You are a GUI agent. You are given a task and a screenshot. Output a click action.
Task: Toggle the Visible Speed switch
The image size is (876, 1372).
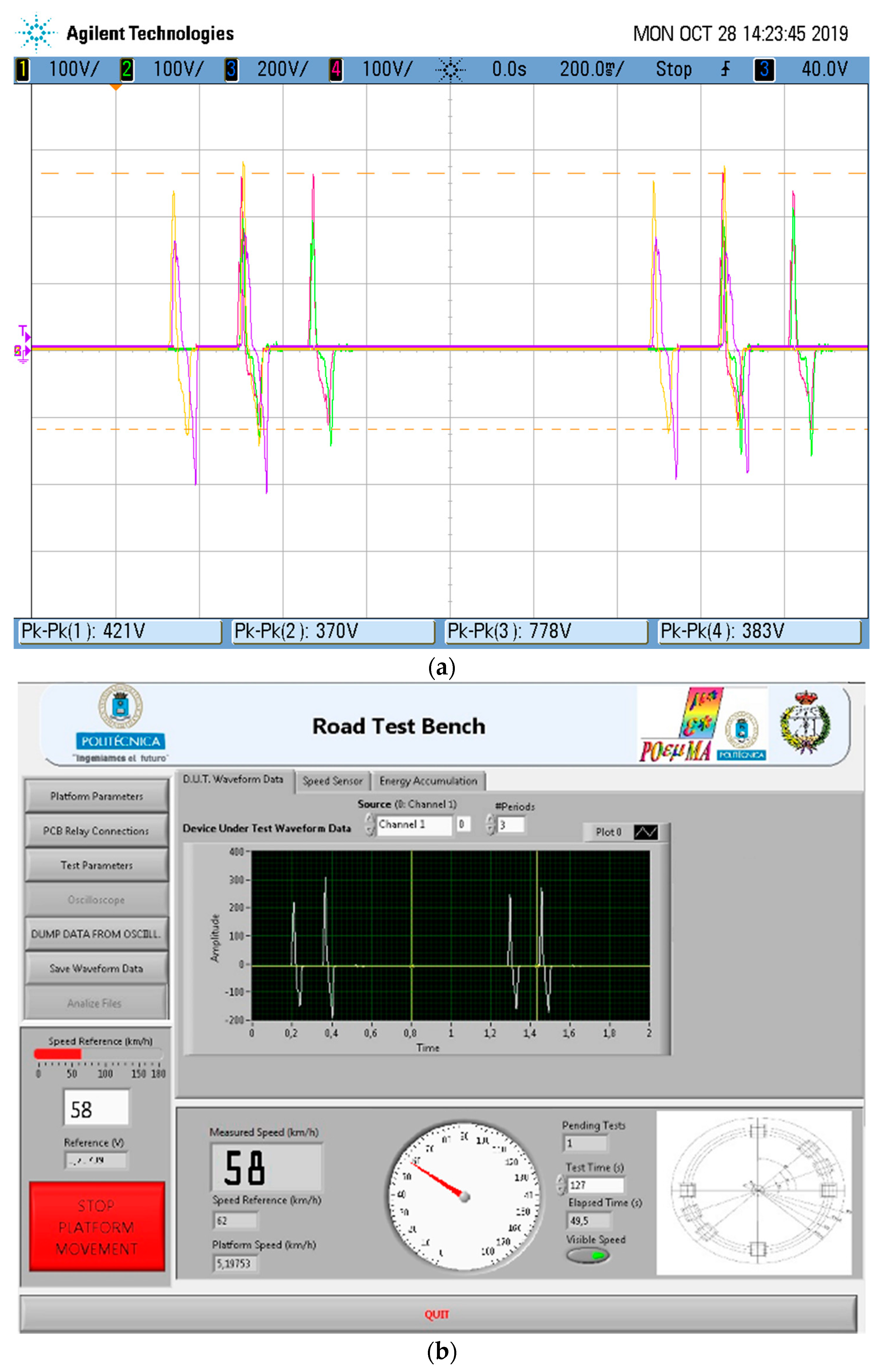click(x=588, y=1255)
